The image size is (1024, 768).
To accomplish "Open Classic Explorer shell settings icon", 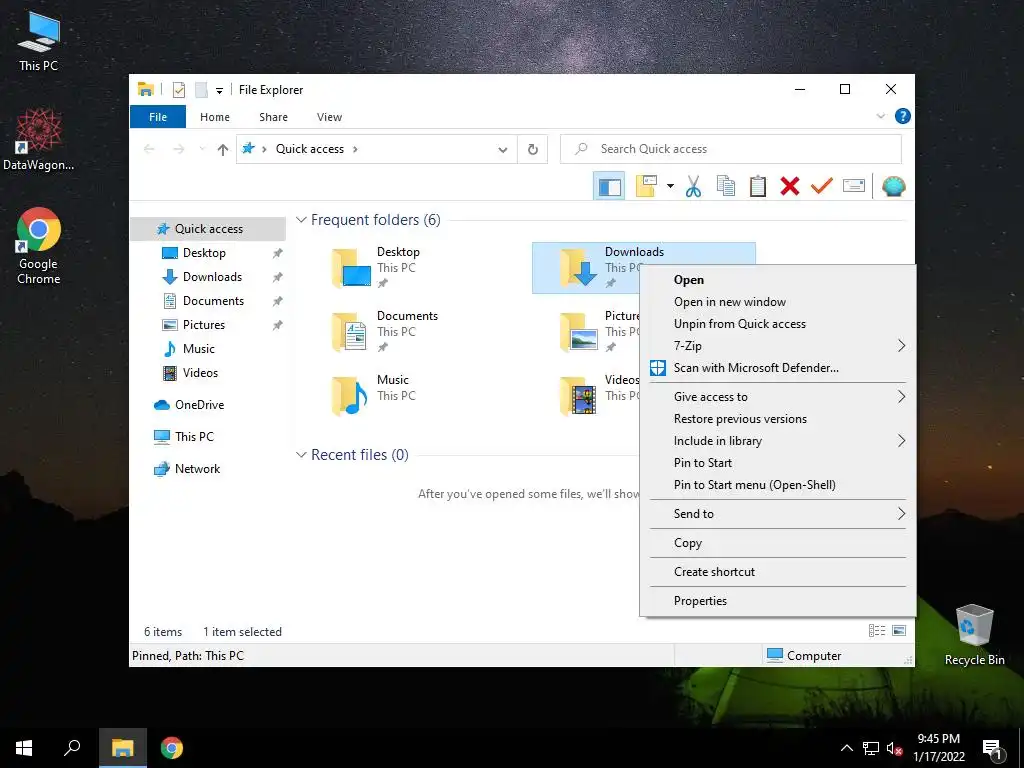I will pos(893,187).
